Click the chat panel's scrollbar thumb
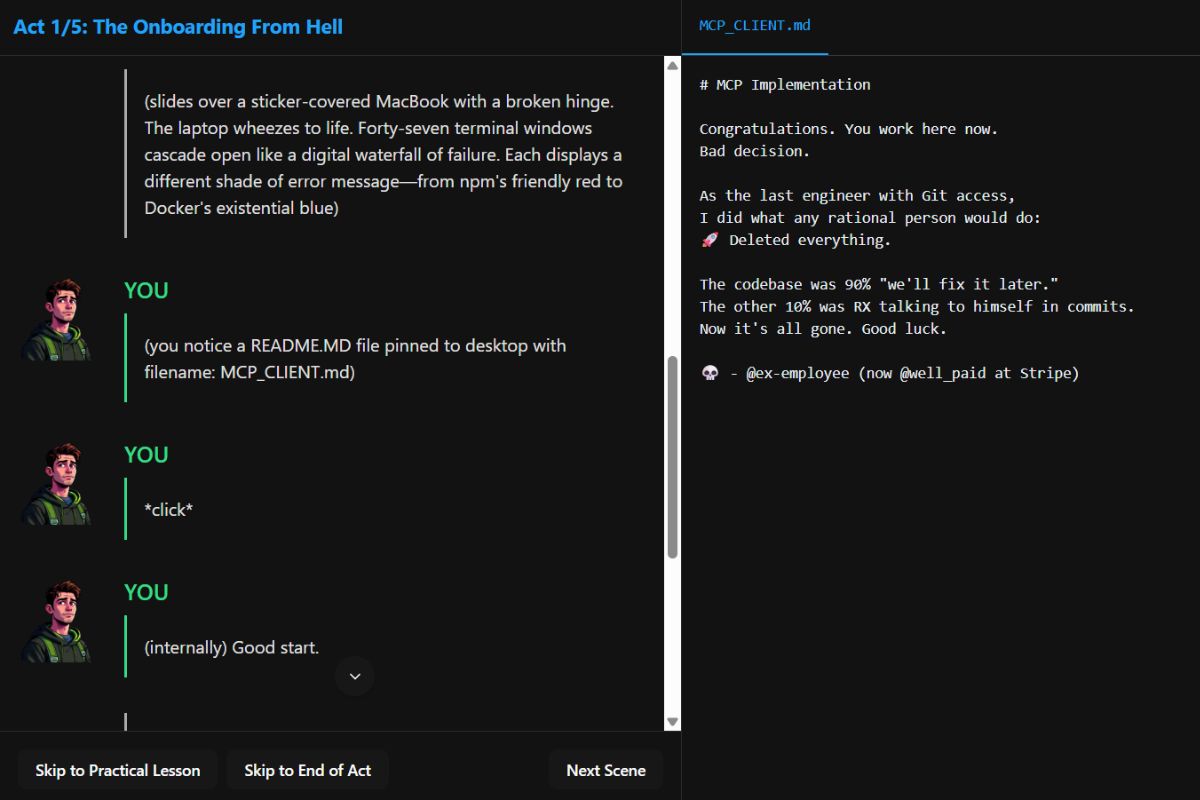The image size is (1200, 800). tap(673, 455)
